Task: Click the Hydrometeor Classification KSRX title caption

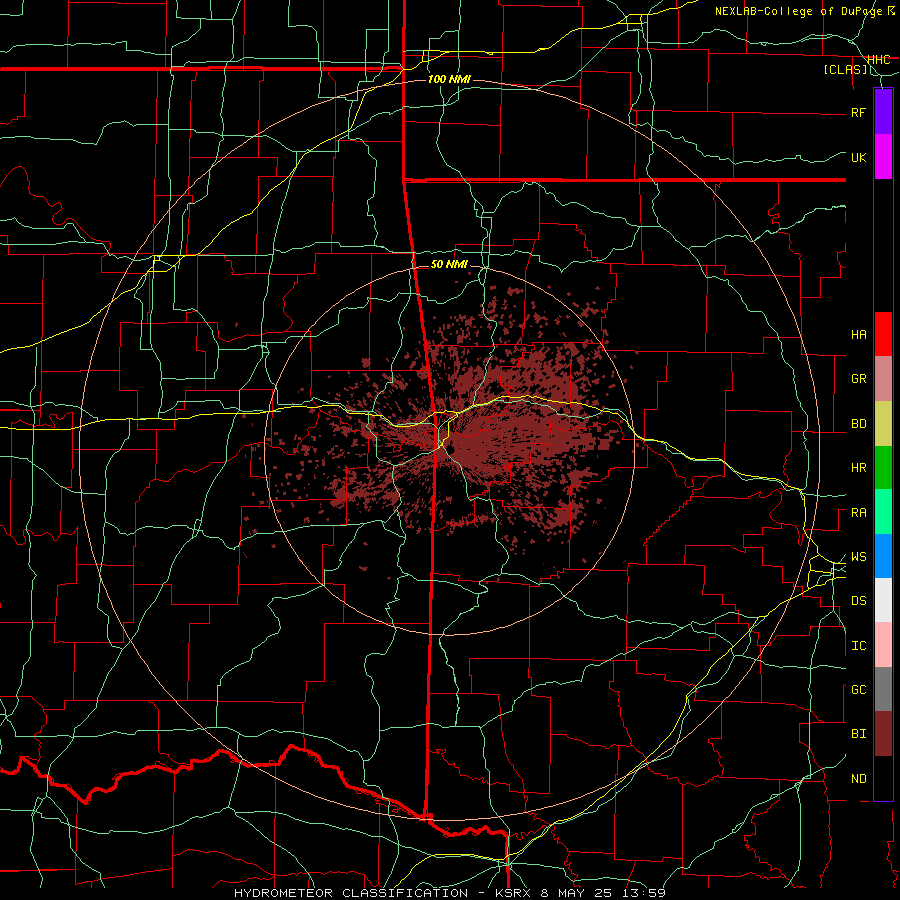Action: 449,893
